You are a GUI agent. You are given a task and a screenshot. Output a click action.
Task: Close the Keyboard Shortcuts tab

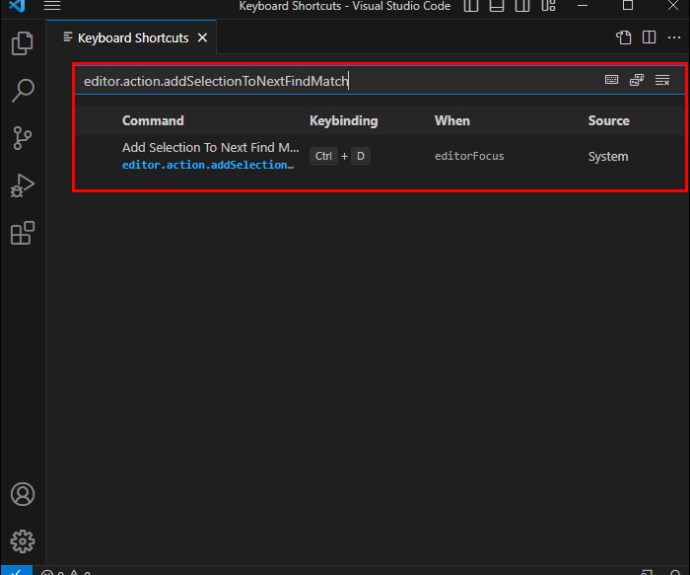[202, 38]
